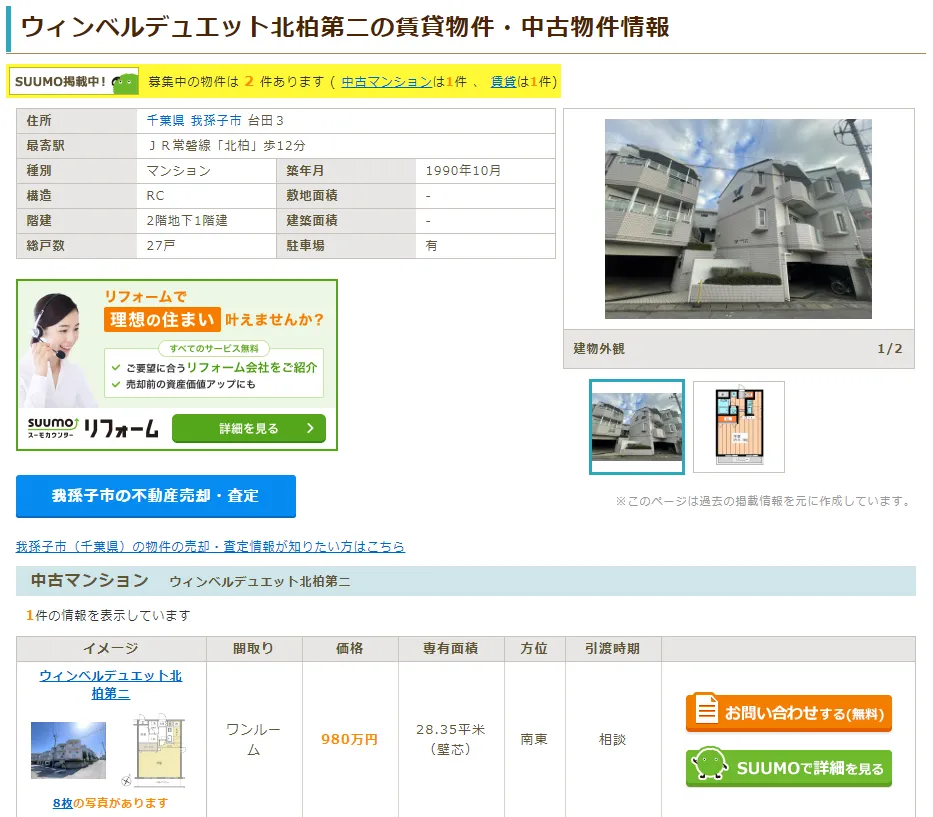Click the large 建物外観 photo
The width and height of the screenshot is (933, 817).
point(738,219)
